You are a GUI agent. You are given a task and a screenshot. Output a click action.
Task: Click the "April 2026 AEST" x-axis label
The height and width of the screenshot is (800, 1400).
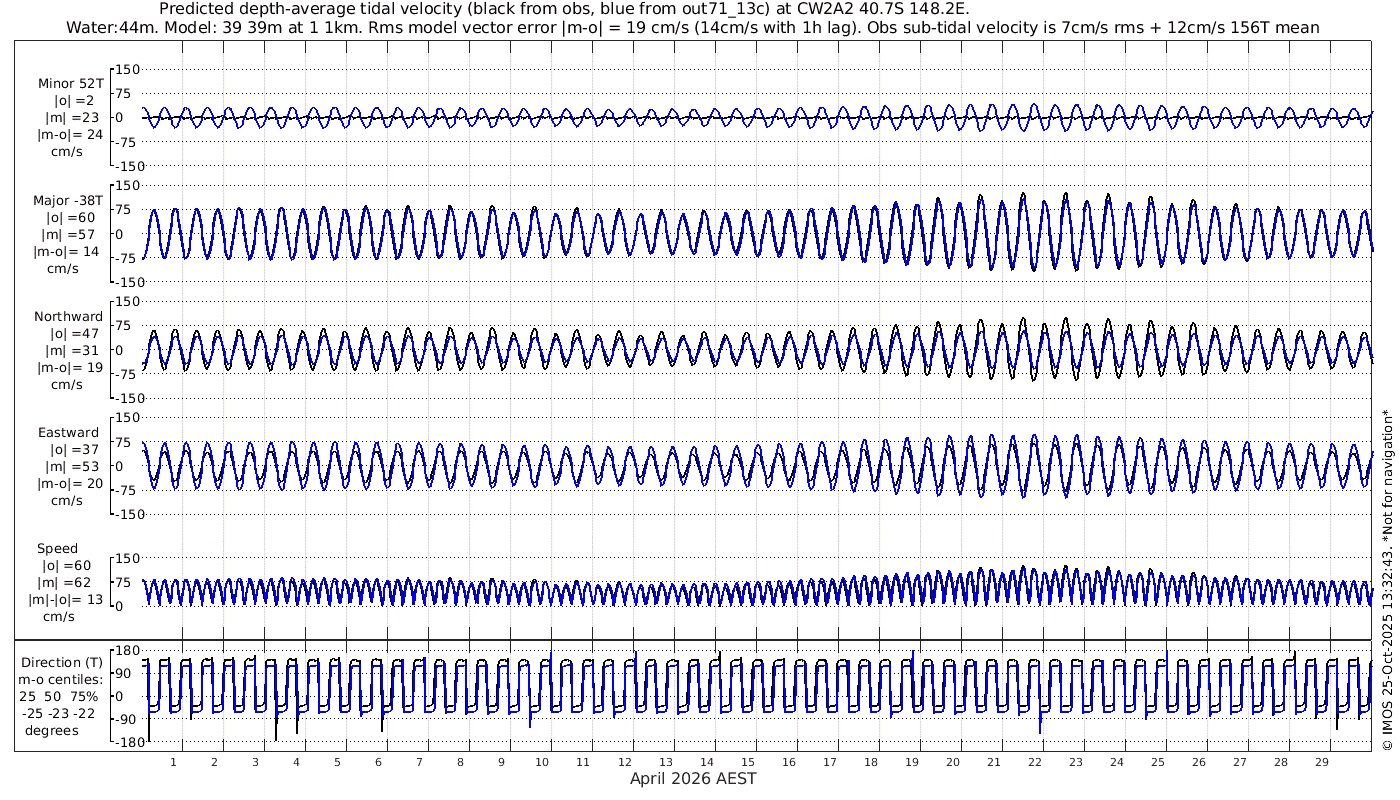click(693, 779)
